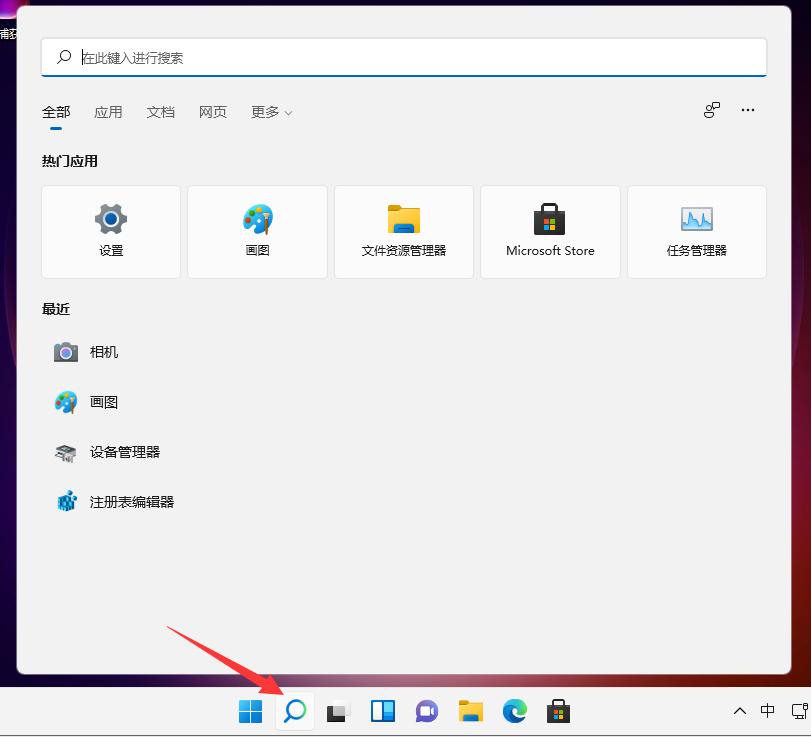Image resolution: width=811 pixels, height=737 pixels.
Task: Click the network icon in the tray
Action: pyautogui.click(x=800, y=711)
